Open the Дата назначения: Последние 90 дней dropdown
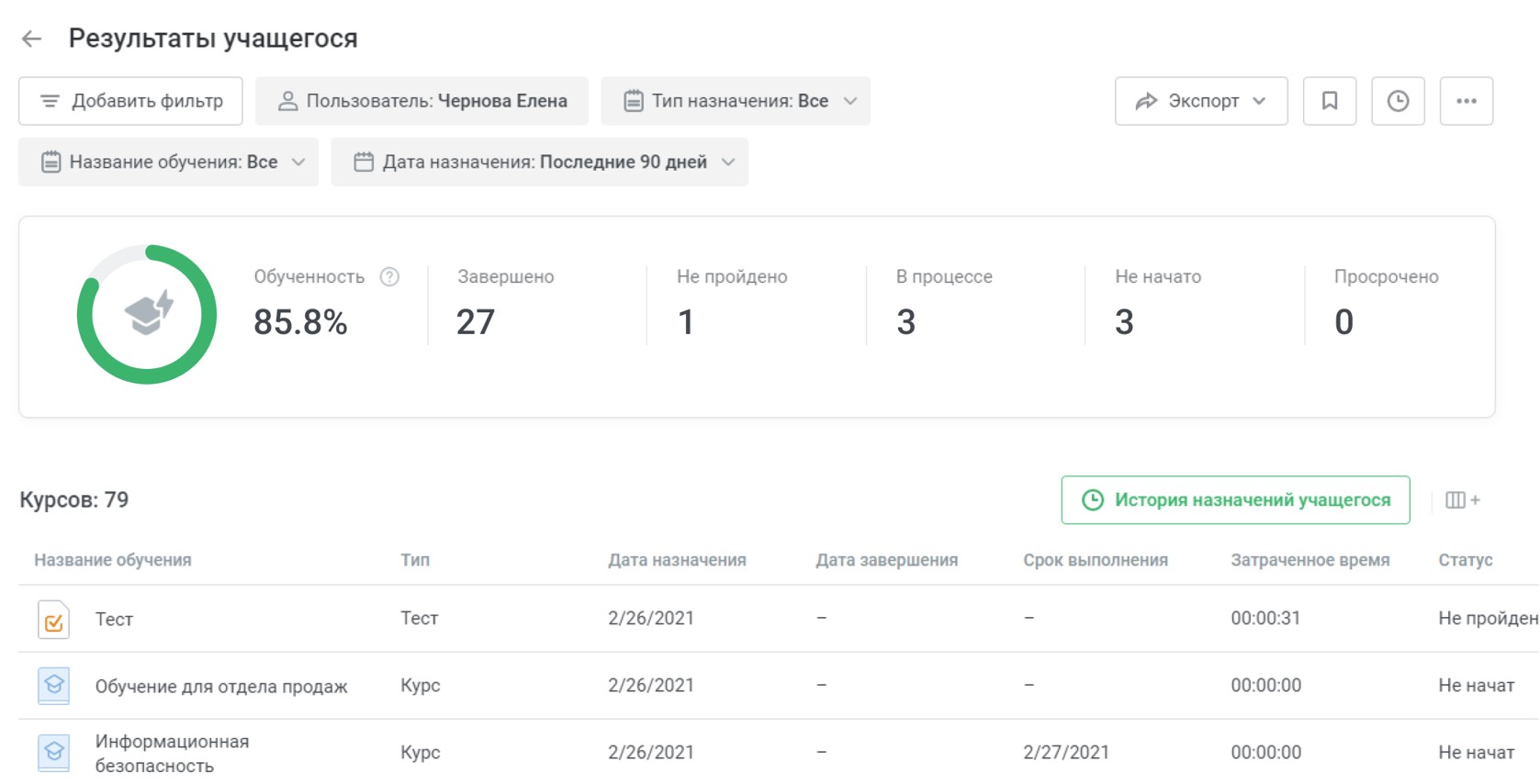The width and height of the screenshot is (1540, 784). (x=539, y=162)
